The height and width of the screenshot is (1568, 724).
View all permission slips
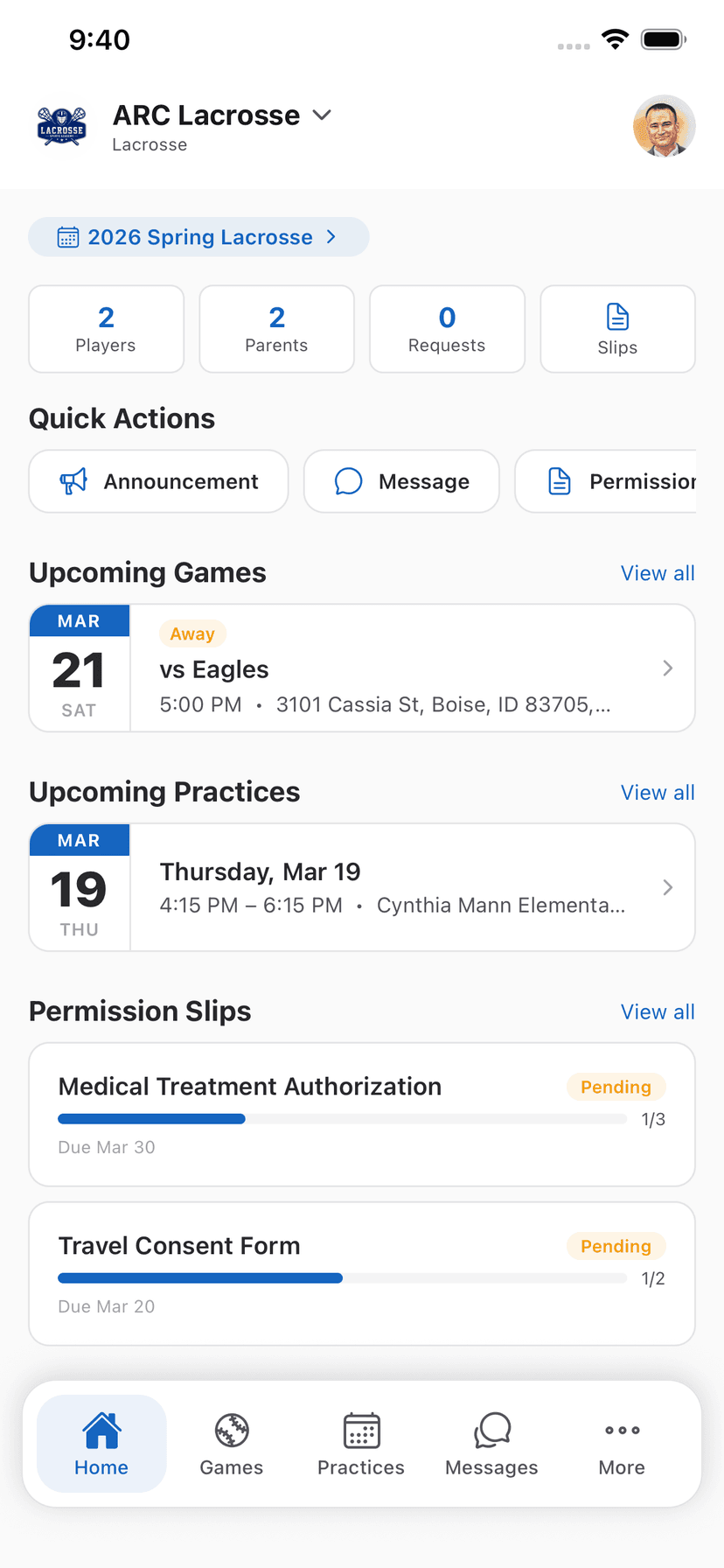tap(658, 1011)
